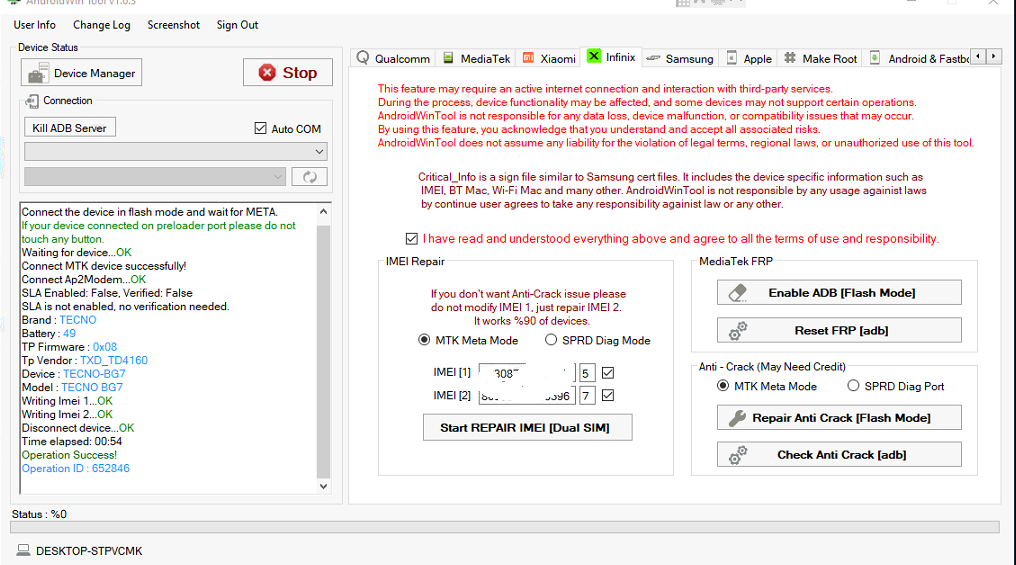Open the Change Log menu

101,25
